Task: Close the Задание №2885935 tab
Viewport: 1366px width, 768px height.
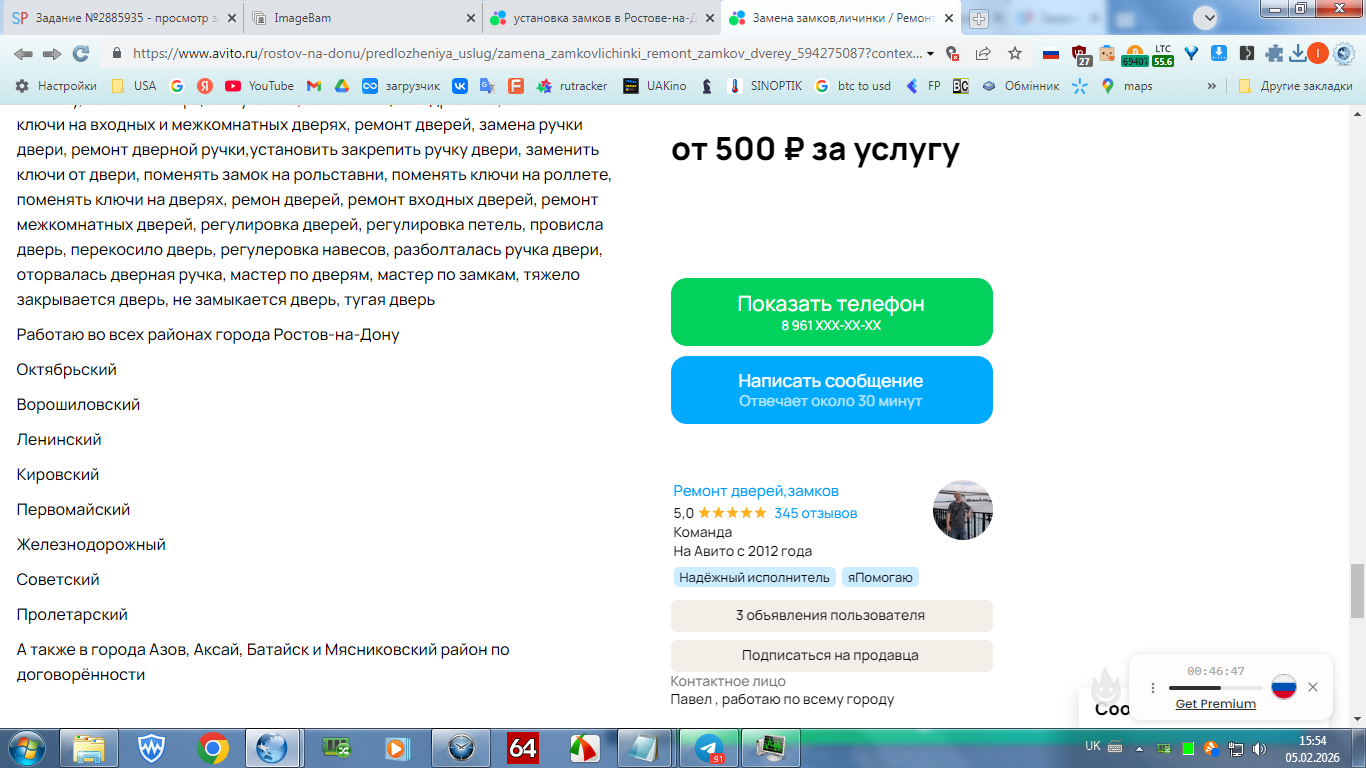Action: point(230,18)
